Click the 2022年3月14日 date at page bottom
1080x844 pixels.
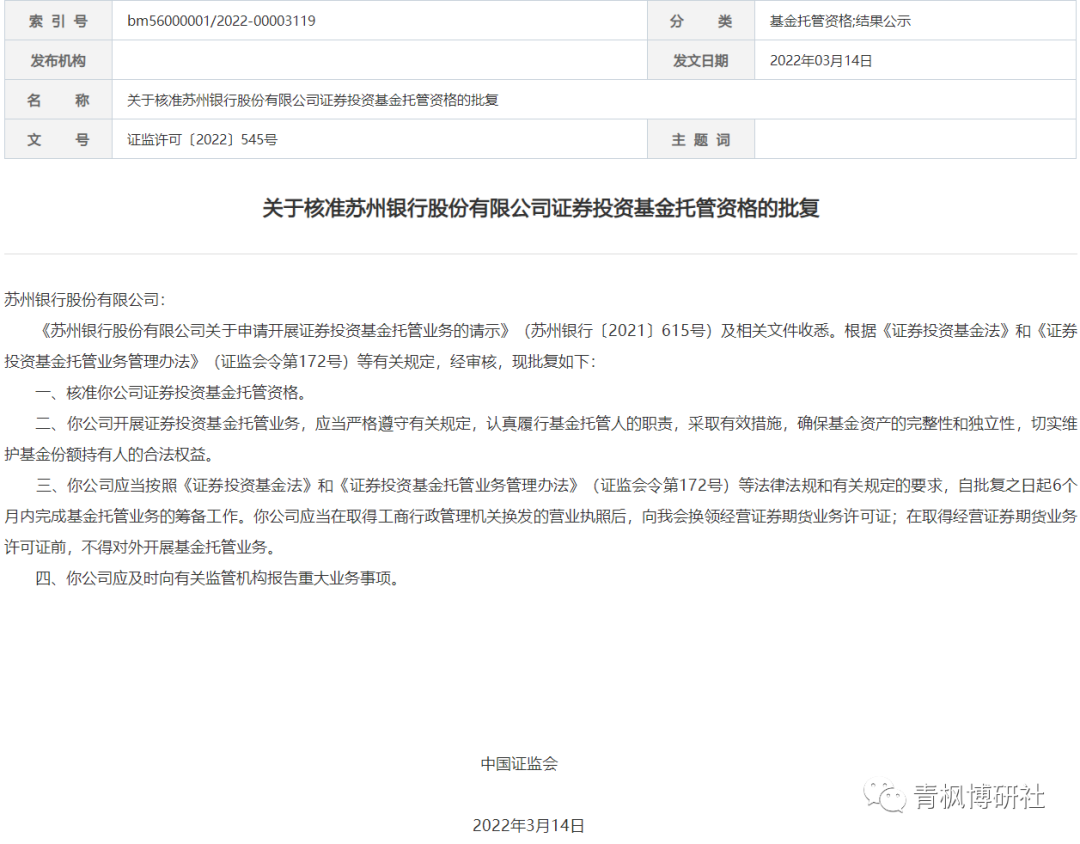[528, 825]
